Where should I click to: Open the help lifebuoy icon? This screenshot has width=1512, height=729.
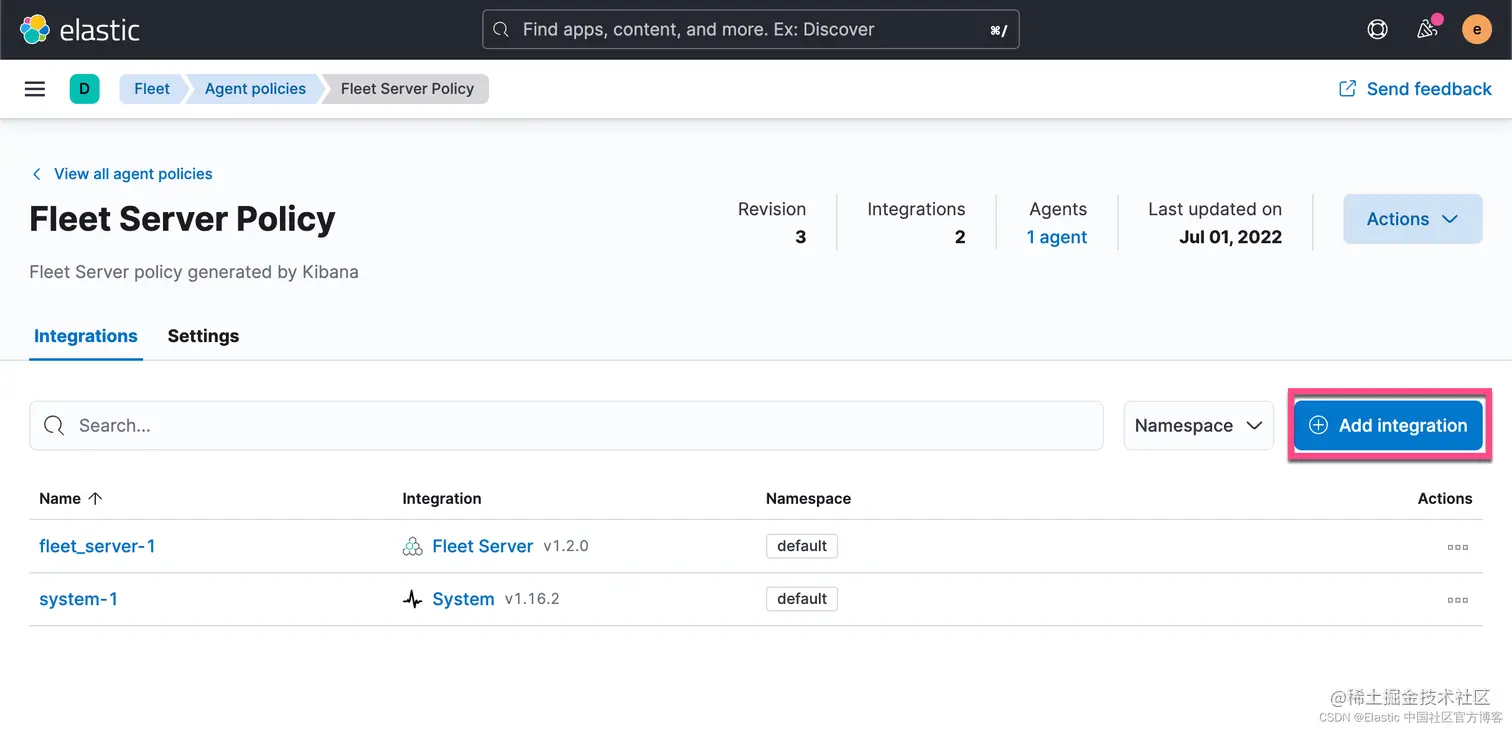(x=1378, y=30)
